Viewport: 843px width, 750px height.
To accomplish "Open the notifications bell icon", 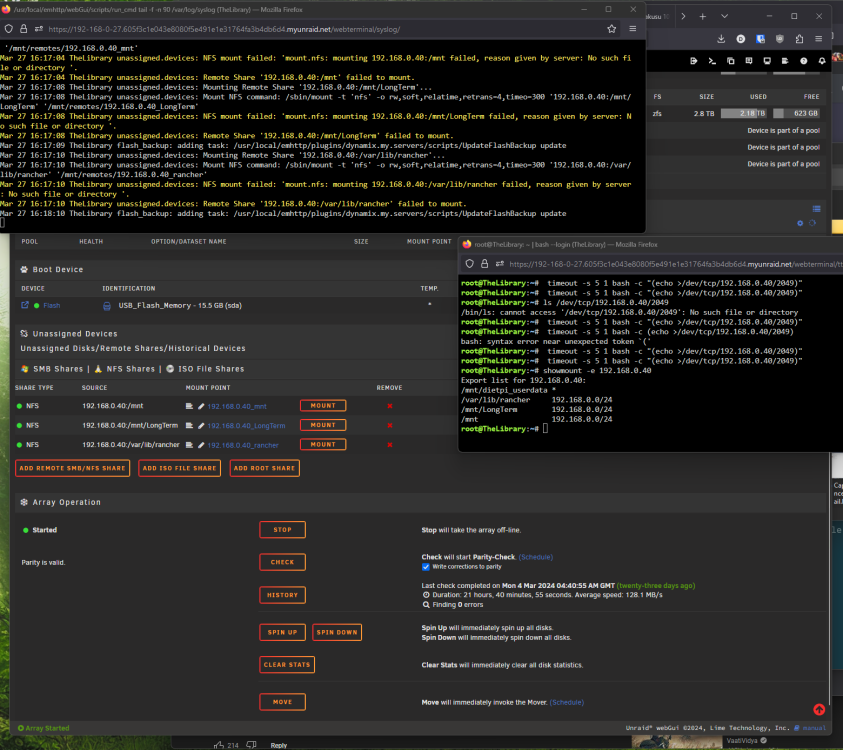I will [x=822, y=61].
